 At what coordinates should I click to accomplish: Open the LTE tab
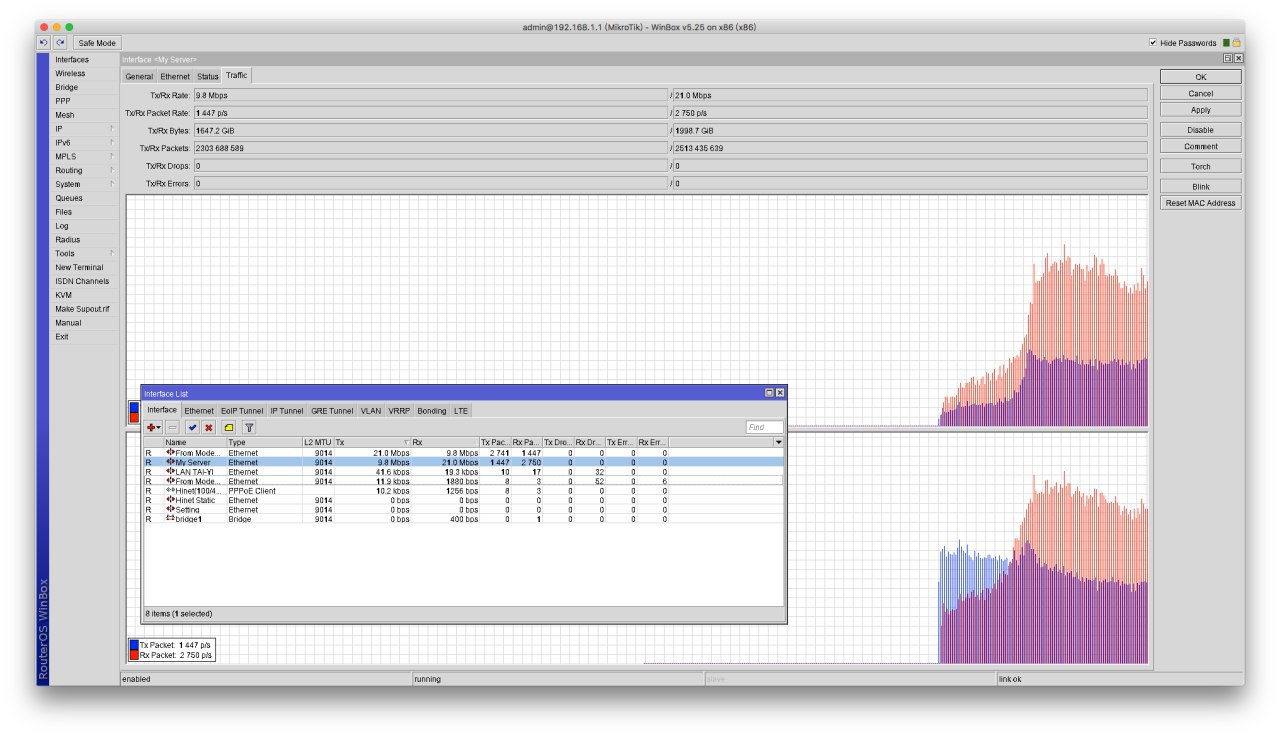point(461,411)
